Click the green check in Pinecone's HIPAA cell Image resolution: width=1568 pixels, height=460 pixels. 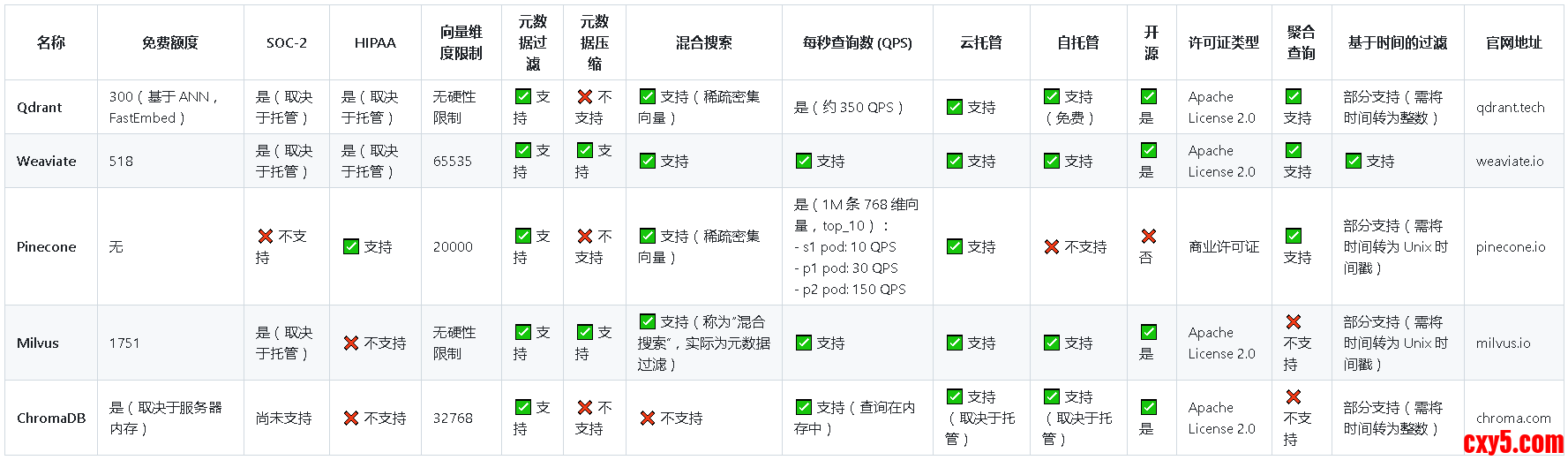tap(351, 247)
